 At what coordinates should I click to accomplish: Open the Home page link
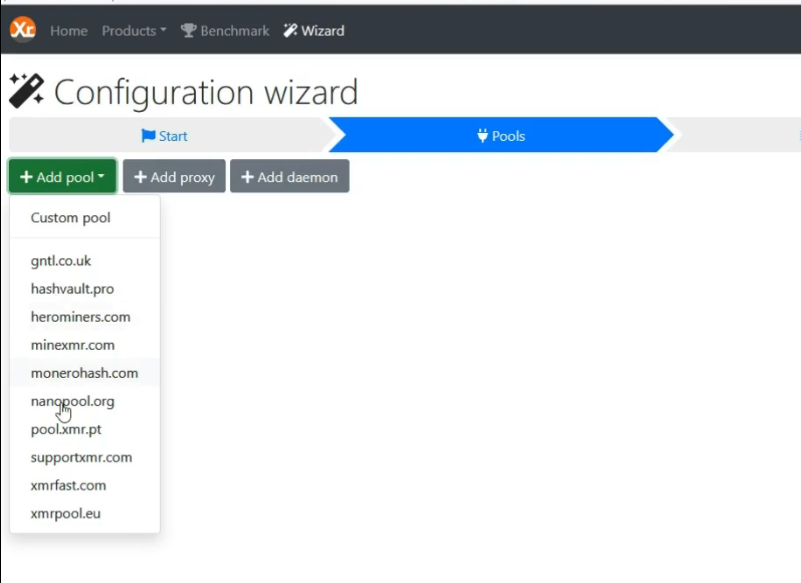68,31
